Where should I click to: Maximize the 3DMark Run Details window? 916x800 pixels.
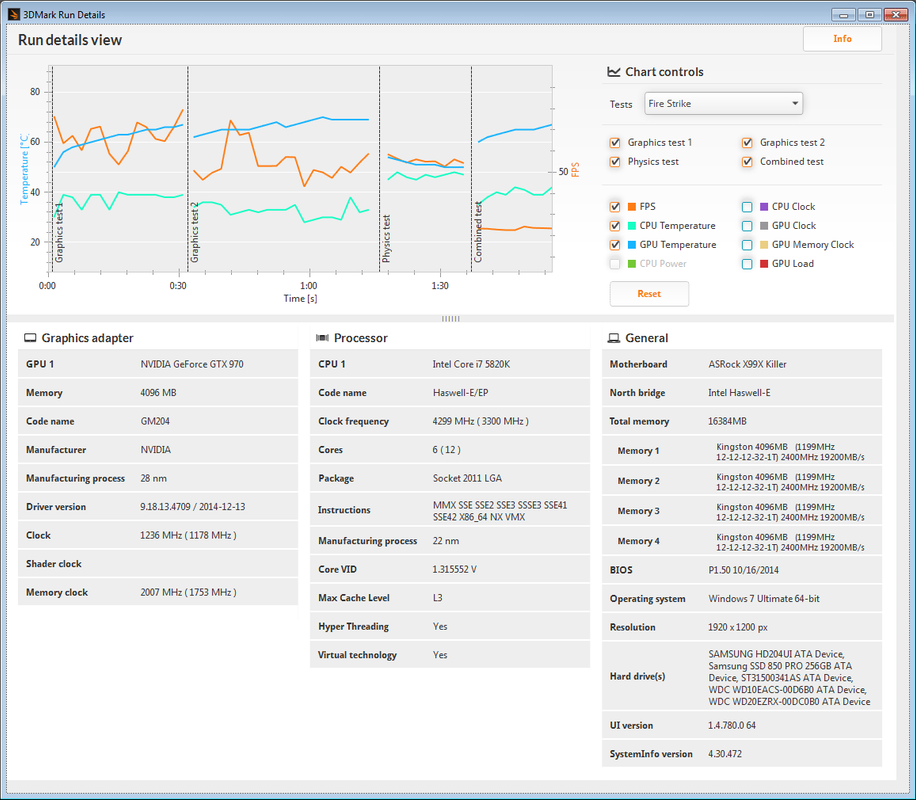click(869, 15)
